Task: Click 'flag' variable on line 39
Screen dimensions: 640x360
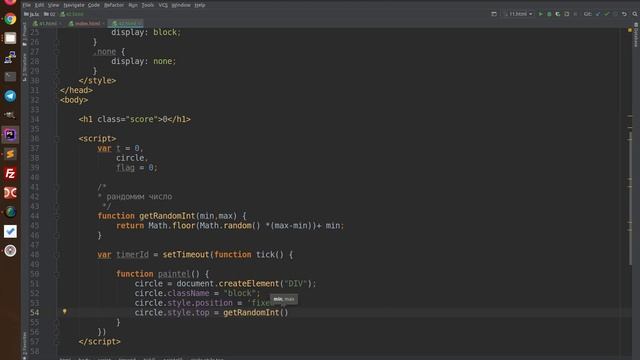Action: 125,167
